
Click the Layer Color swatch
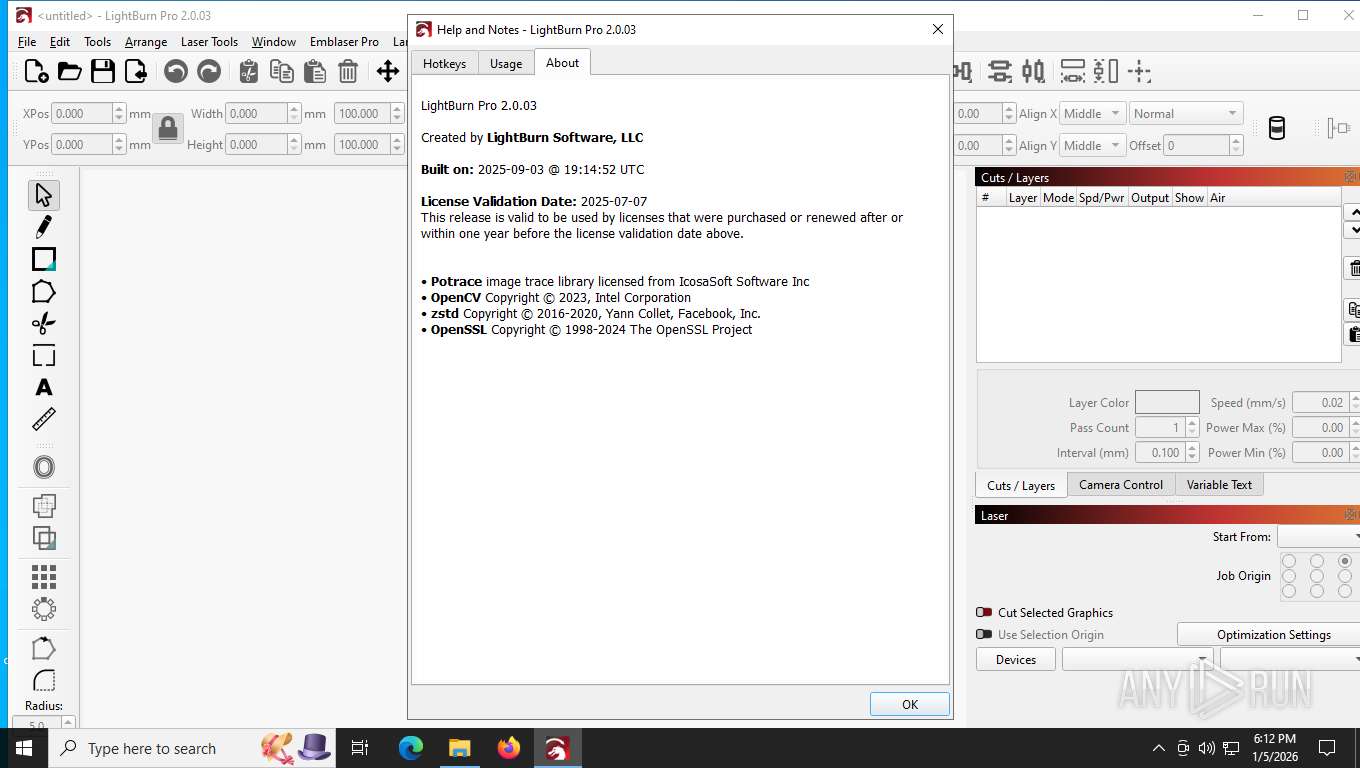tap(1167, 402)
